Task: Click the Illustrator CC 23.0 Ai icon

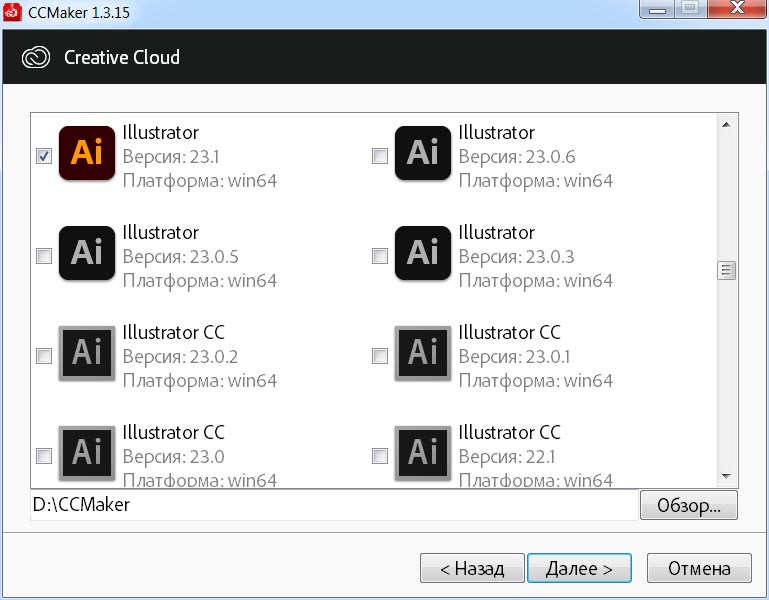Action: 87,453
